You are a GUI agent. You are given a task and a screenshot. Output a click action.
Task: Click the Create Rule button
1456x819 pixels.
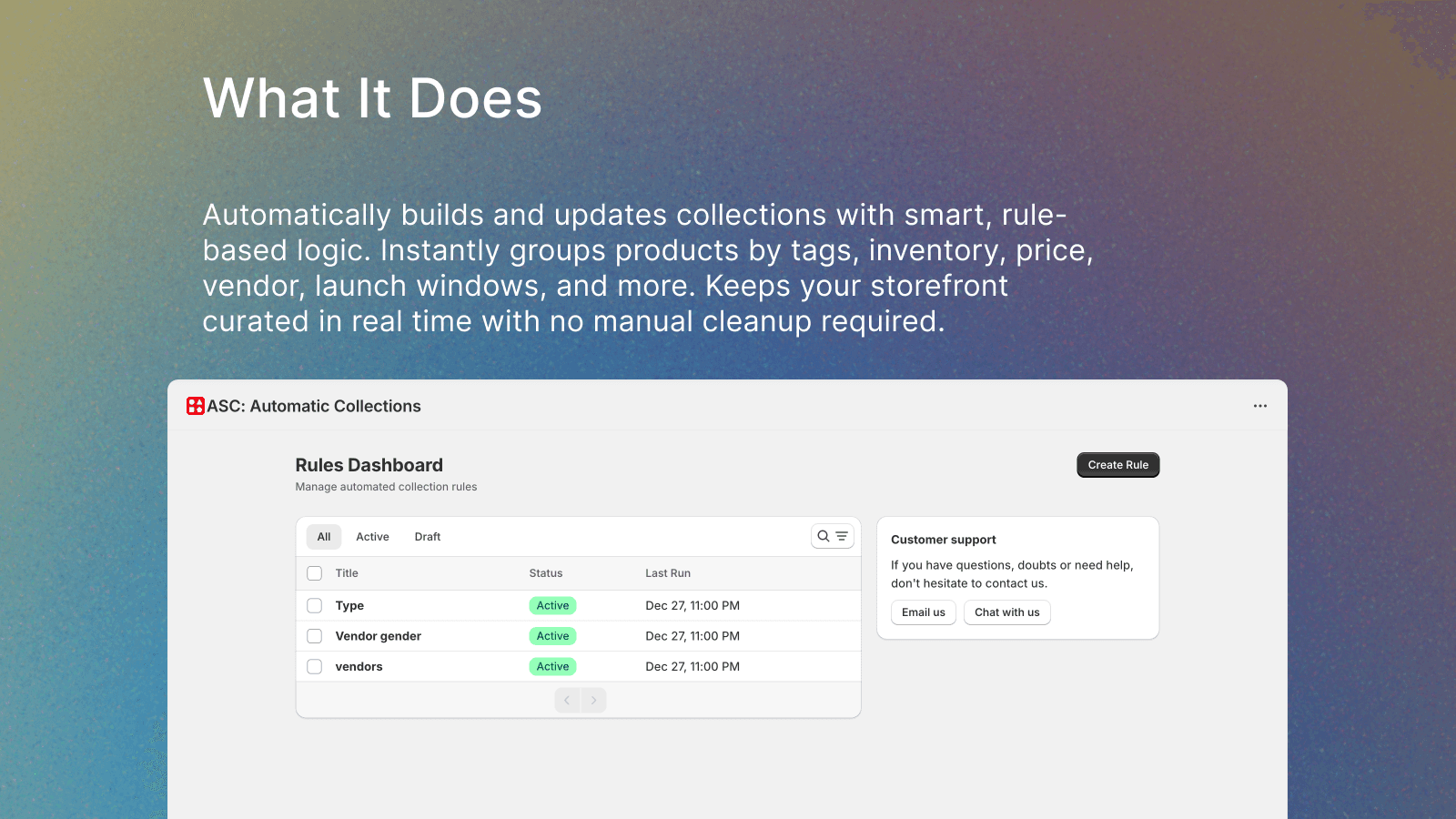[1117, 464]
